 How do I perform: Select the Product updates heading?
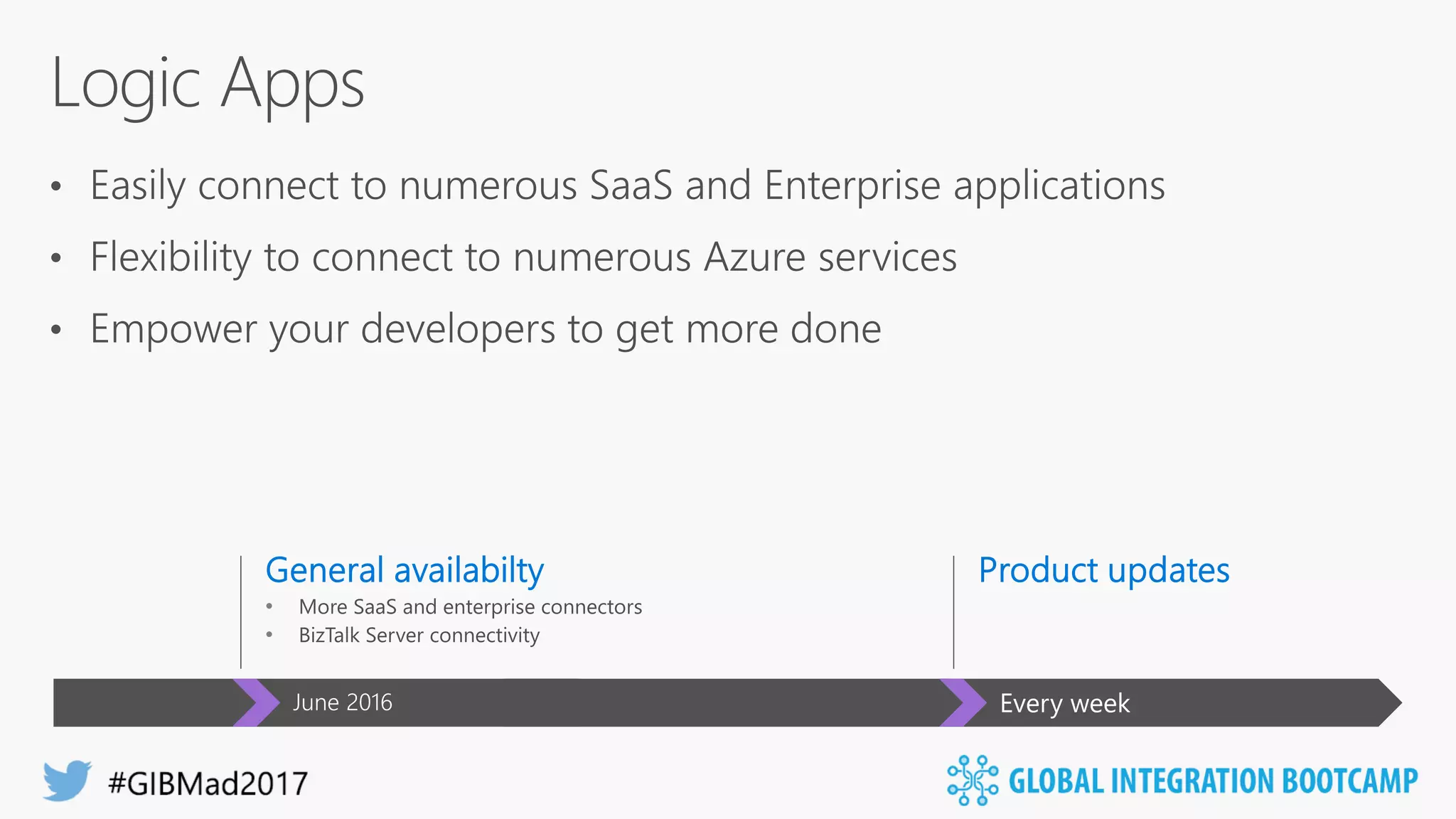pyautogui.click(x=1104, y=570)
